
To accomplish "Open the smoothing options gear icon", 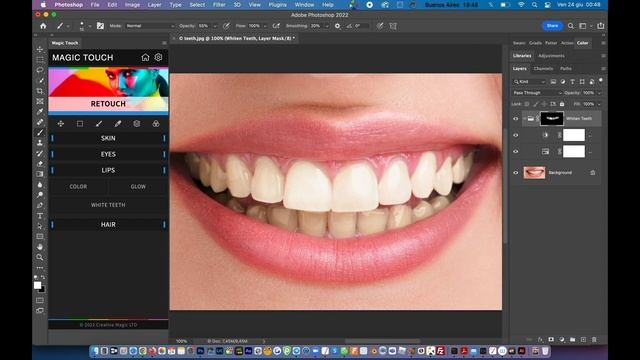I will (337, 26).
